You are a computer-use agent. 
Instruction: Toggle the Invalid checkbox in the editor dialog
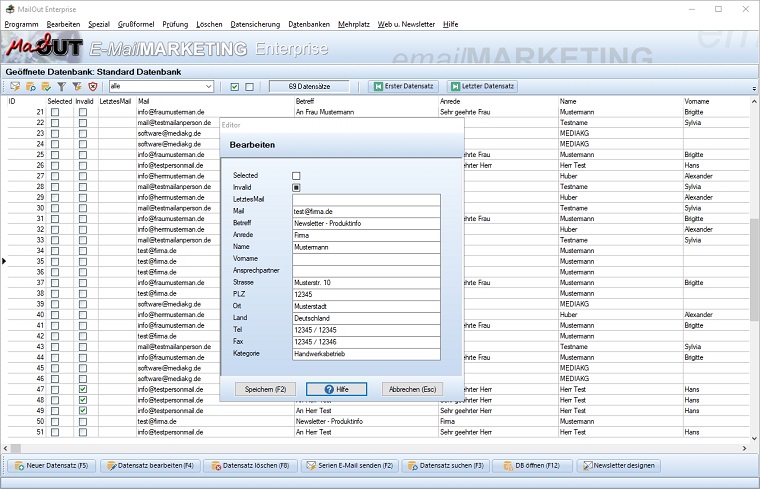(x=296, y=188)
